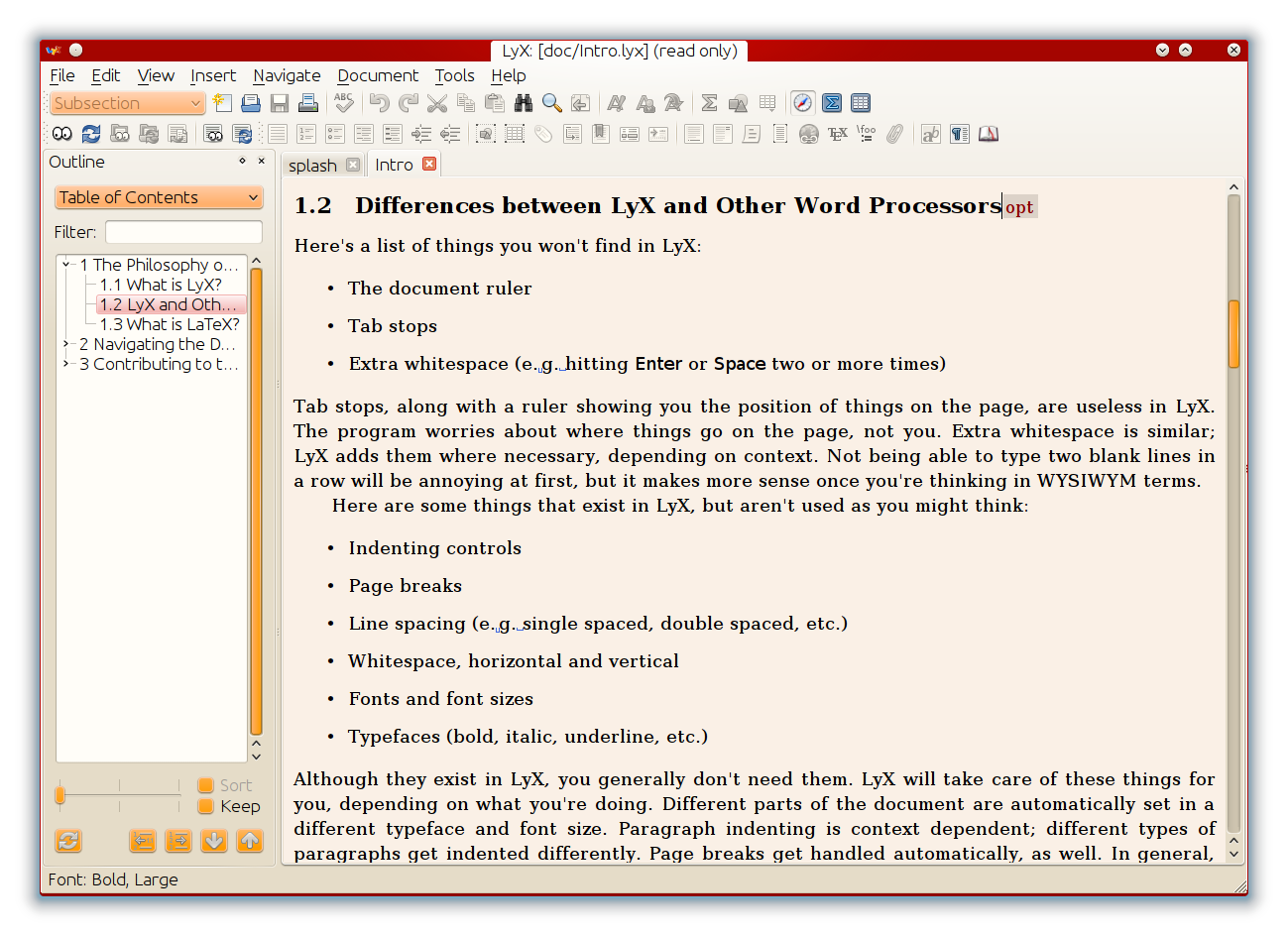
Task: Click the document vertical scrollbar handle
Action: (1234, 333)
